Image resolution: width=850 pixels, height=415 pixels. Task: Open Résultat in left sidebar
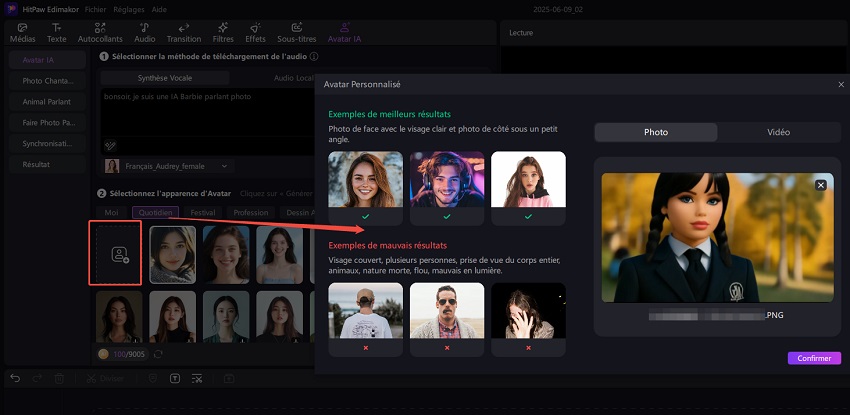[x=47, y=164]
